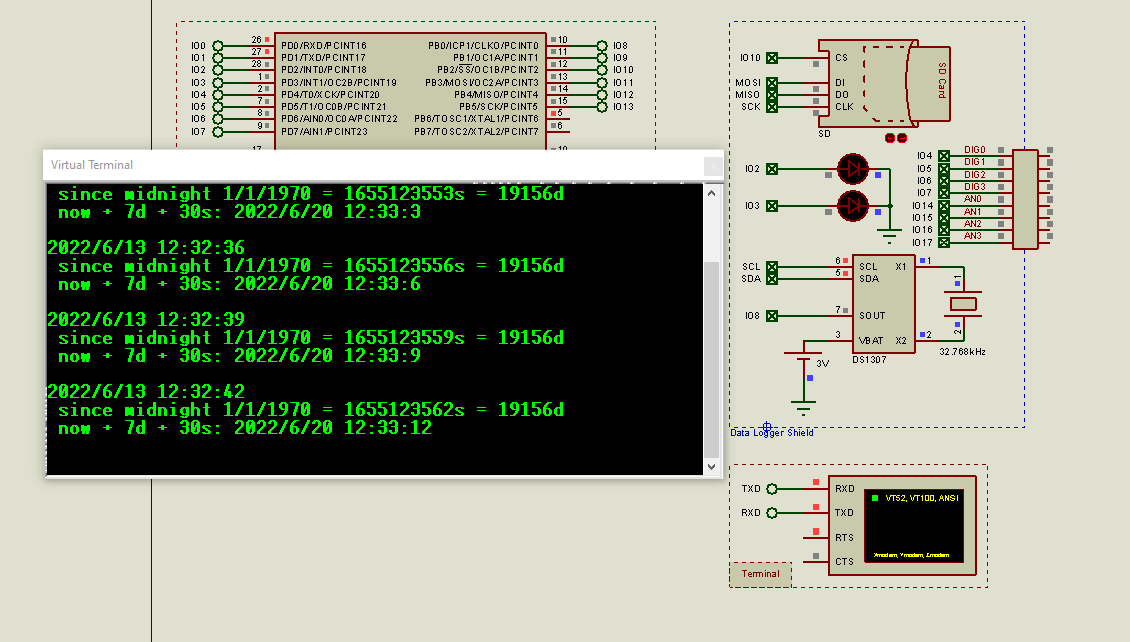Click the IO10 terminal at SD CS
This screenshot has width=1130, height=642.
pos(772,58)
